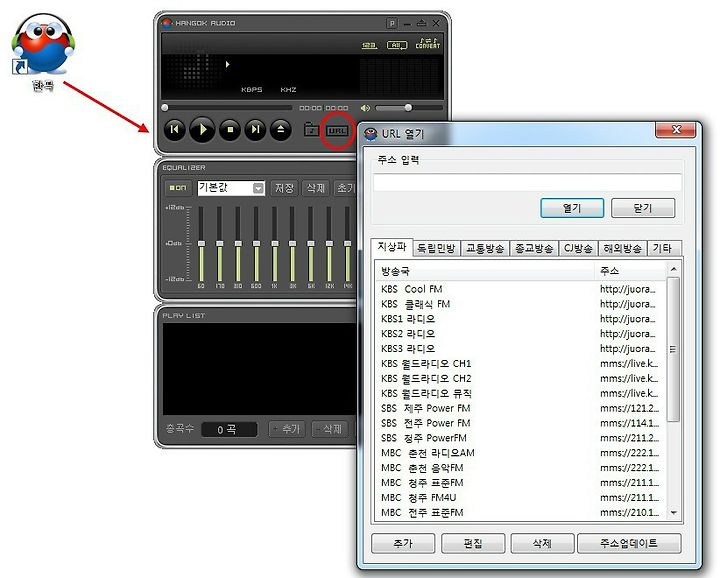The height and width of the screenshot is (578, 720).
Task: Click the eject/open file button
Action: pos(281,130)
